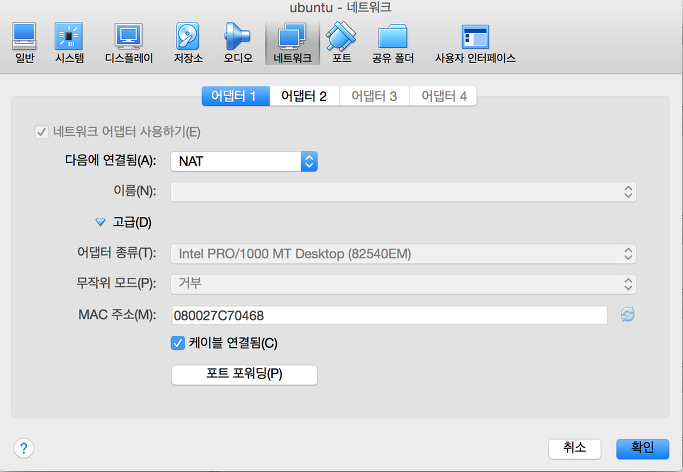Open the 저장소 (Storage) settings icon
The image size is (683, 472).
click(188, 43)
